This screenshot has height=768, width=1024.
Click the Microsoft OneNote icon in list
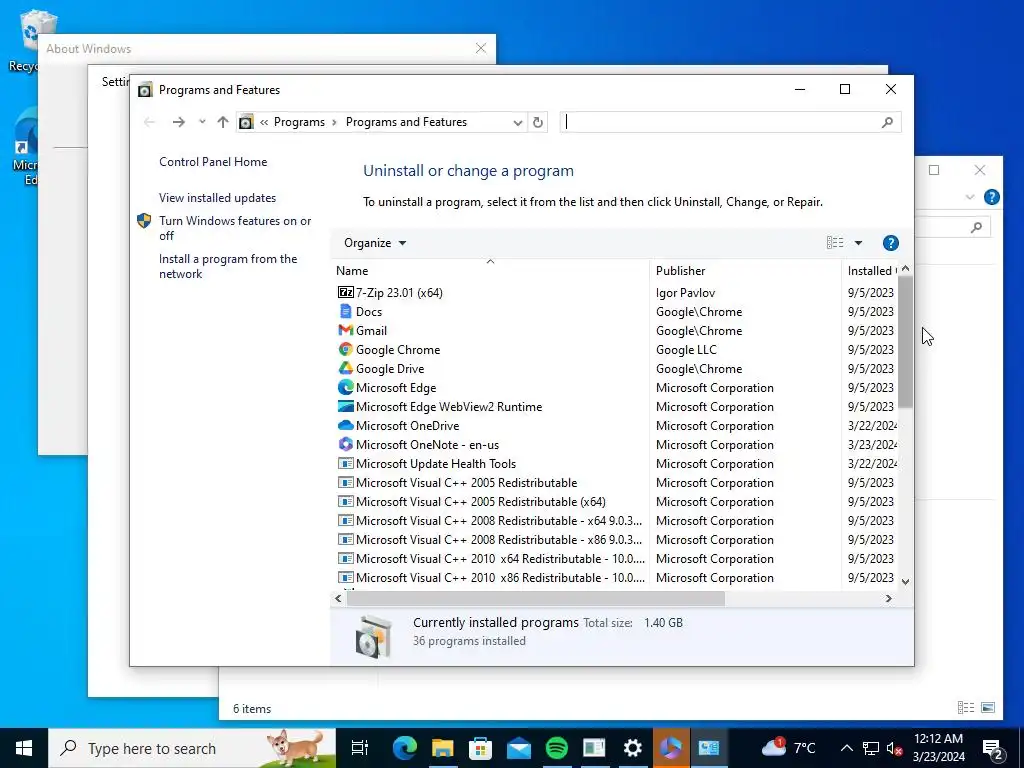point(345,444)
